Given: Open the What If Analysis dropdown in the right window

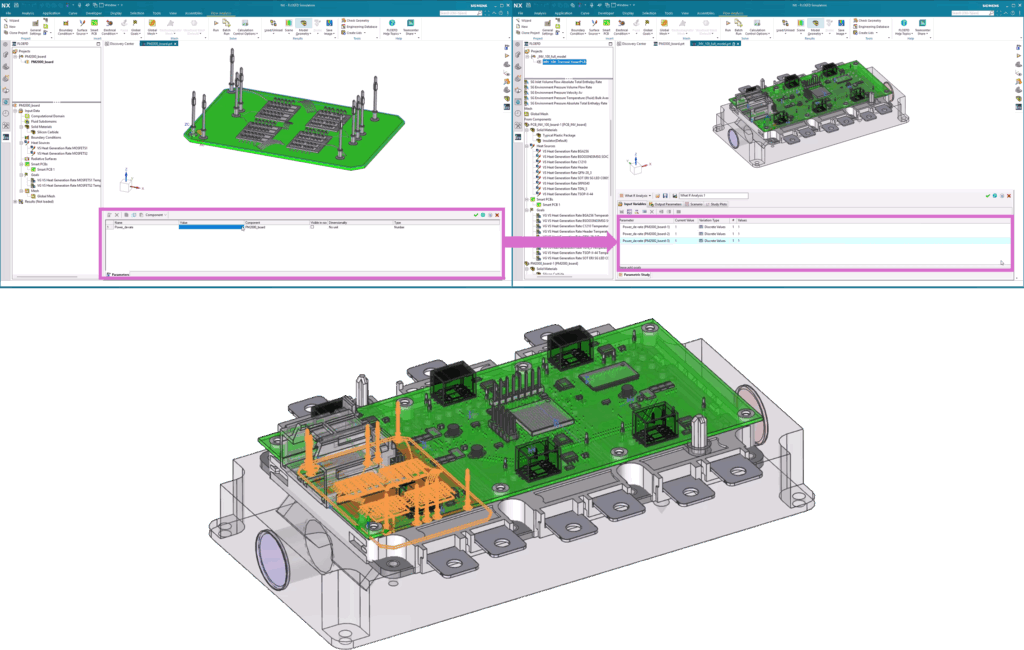Looking at the screenshot, I should click(x=635, y=196).
